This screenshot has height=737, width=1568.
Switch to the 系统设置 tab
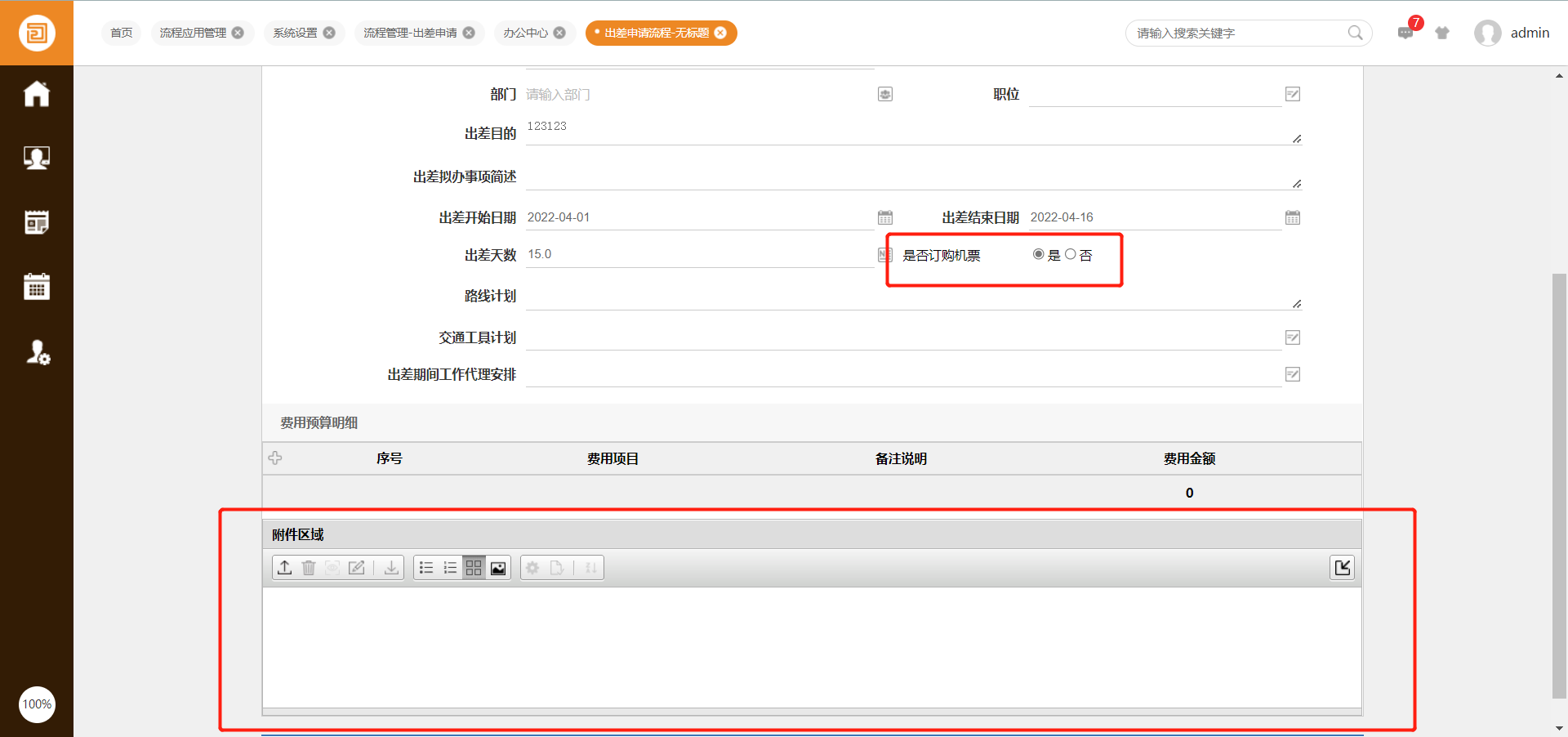click(x=295, y=33)
